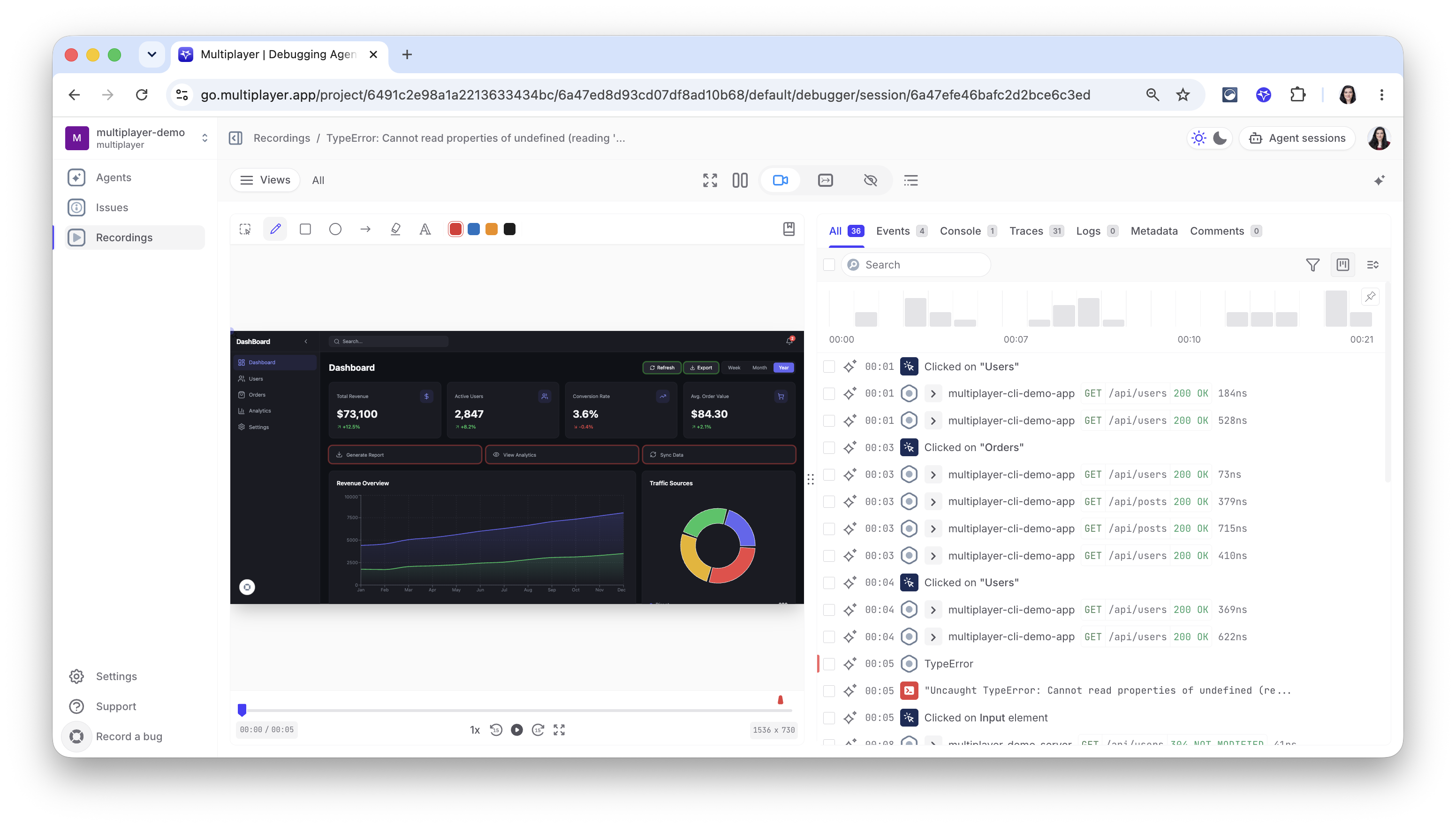This screenshot has width=1456, height=827.
Task: Go to Issues in sidebar
Action: (135, 207)
